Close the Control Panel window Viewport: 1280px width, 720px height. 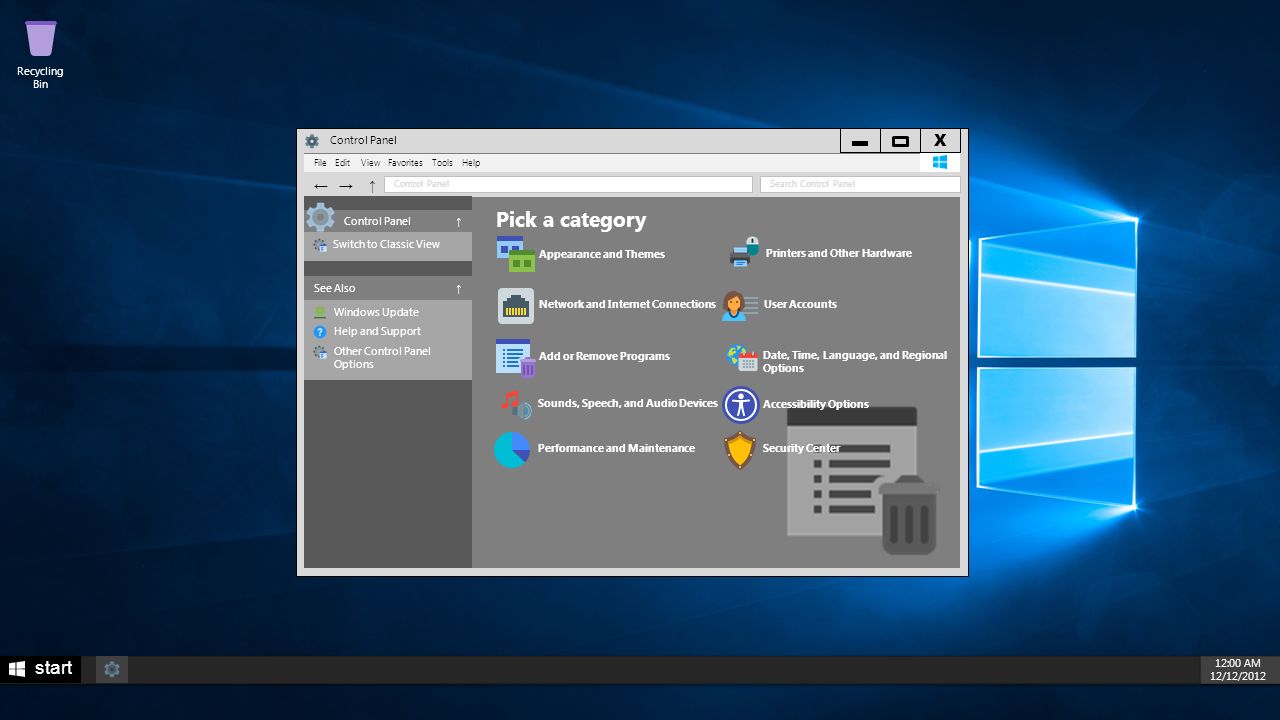click(940, 141)
